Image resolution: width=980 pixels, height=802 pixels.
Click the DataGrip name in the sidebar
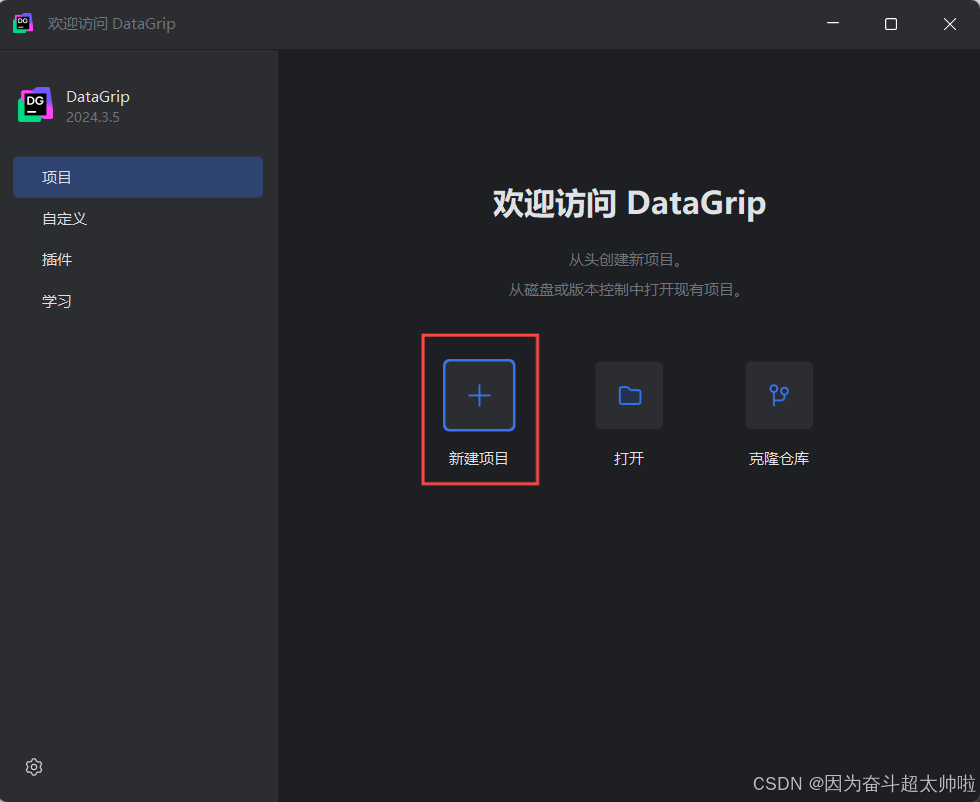pyautogui.click(x=98, y=97)
